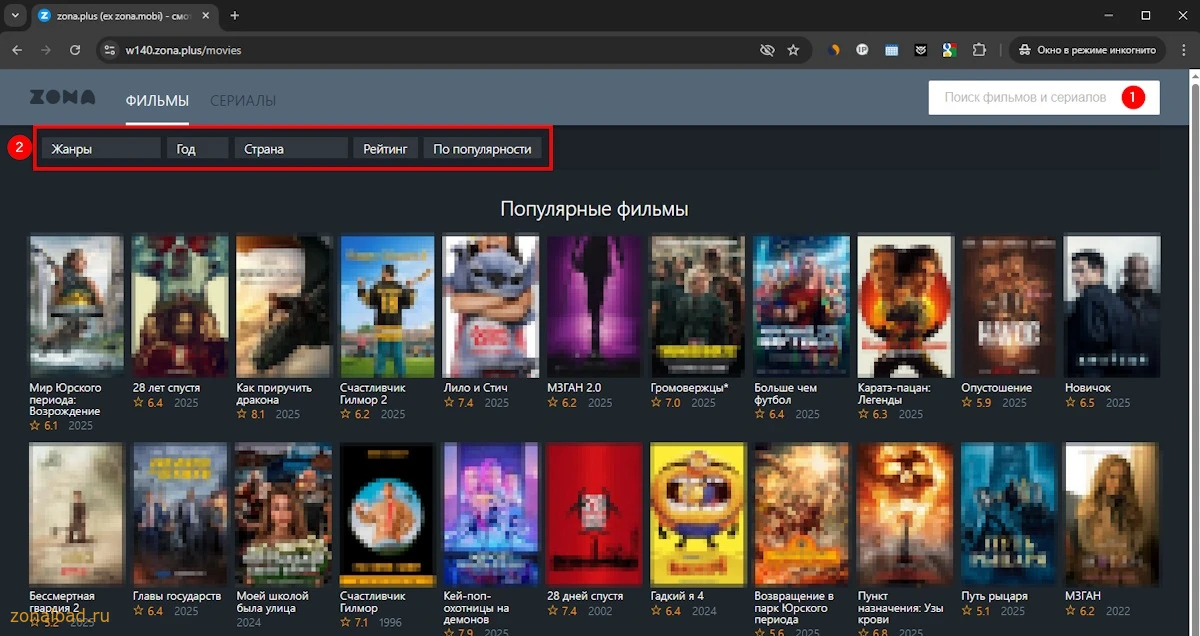Open the Extensions puzzle icon
Viewport: 1200px width, 636px height.
pyautogui.click(x=980, y=50)
